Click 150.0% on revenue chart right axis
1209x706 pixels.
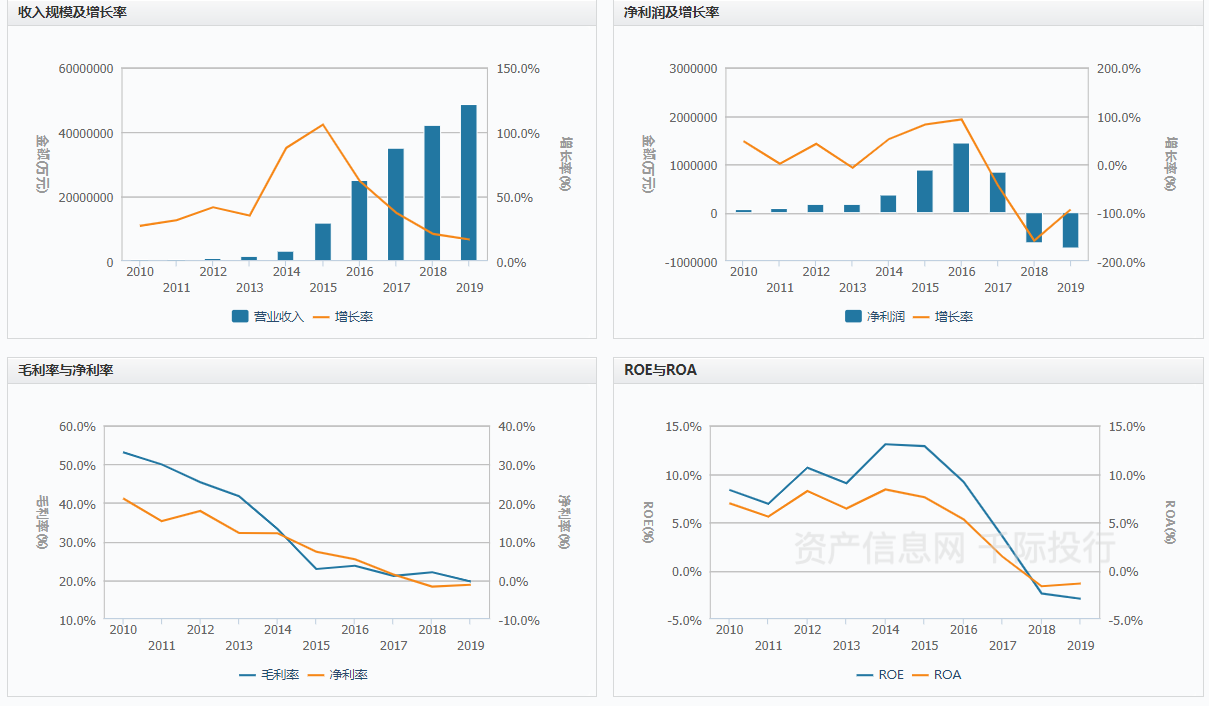(518, 69)
